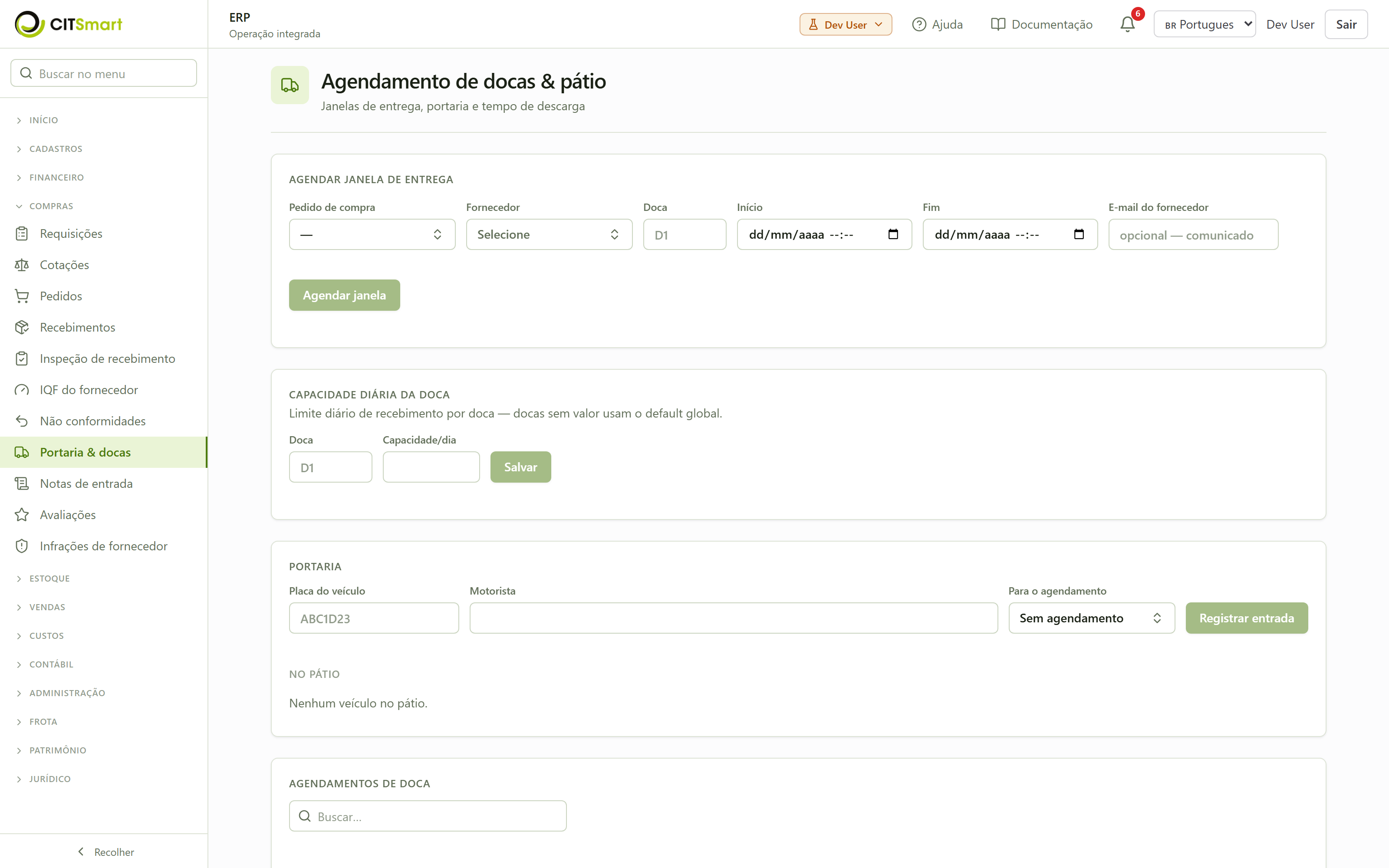This screenshot has height=868, width=1389.
Task: Click the Cotações scales icon
Action: 22,265
